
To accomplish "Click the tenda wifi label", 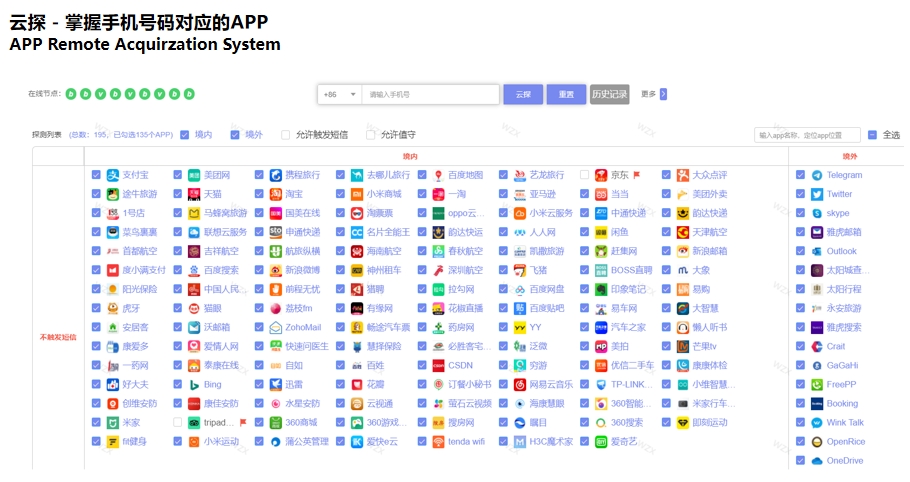I will coord(466,441).
